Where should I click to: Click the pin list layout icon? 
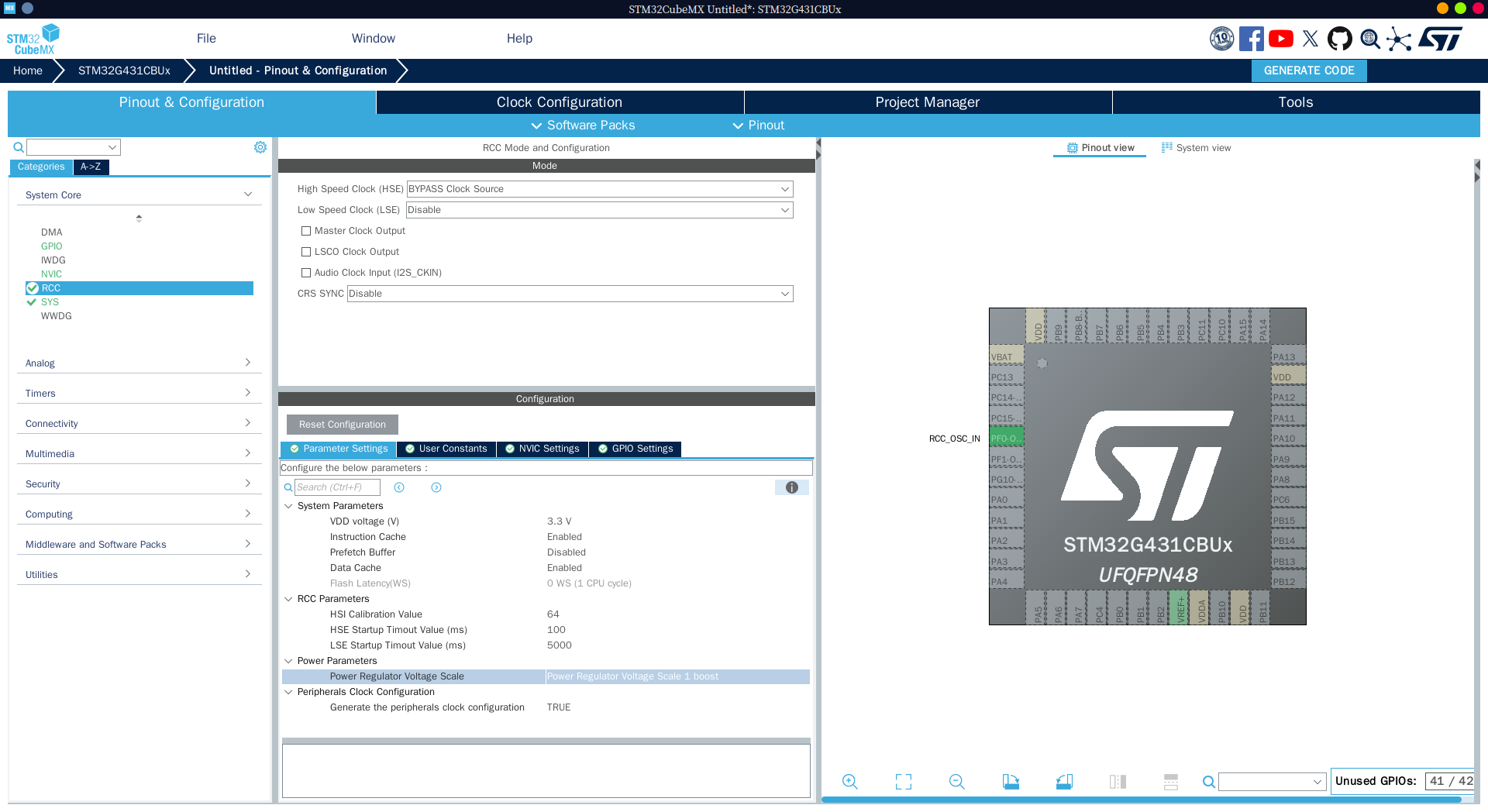pyautogui.click(x=1171, y=782)
